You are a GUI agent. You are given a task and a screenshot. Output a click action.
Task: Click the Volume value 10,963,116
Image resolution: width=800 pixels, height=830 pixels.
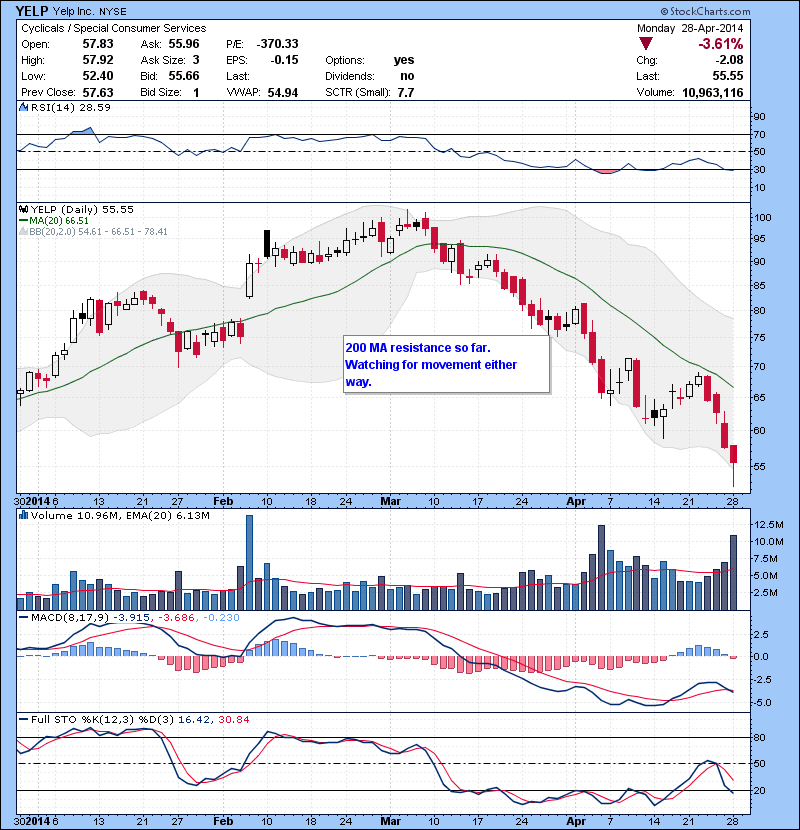point(713,92)
